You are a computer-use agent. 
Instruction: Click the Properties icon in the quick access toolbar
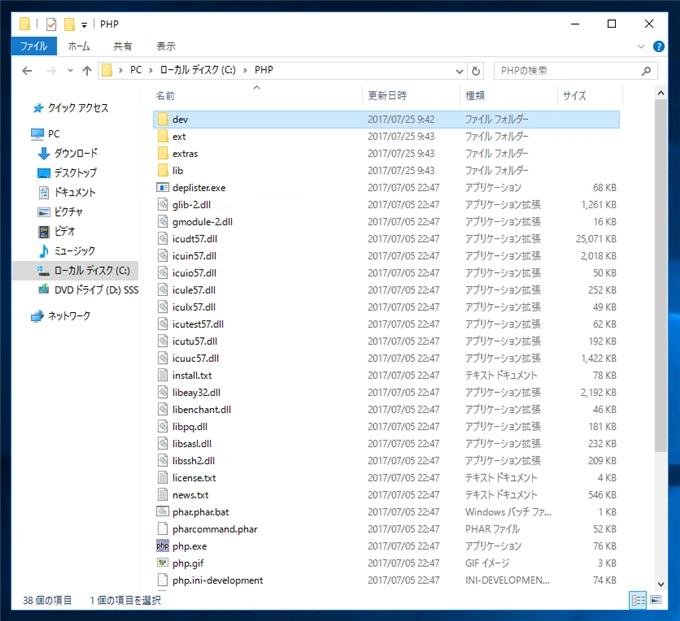coord(51,24)
